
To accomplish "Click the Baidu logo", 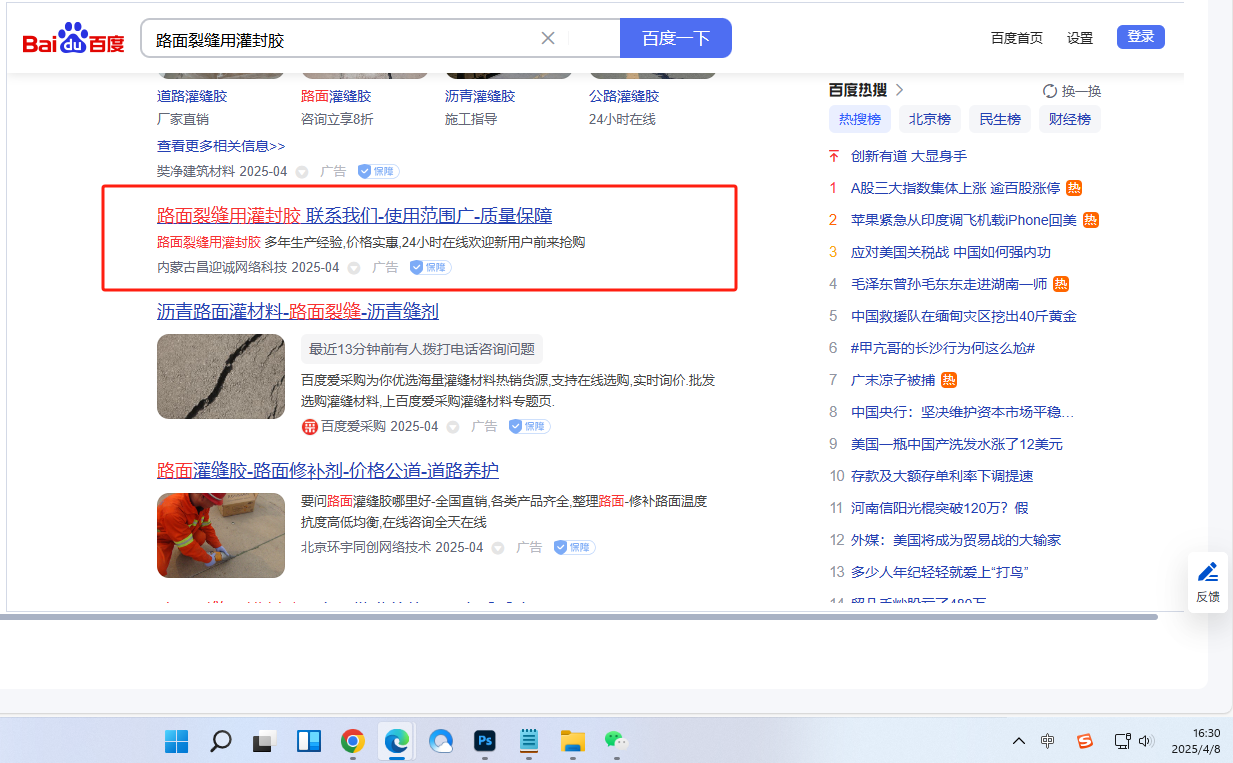I will tap(74, 40).
